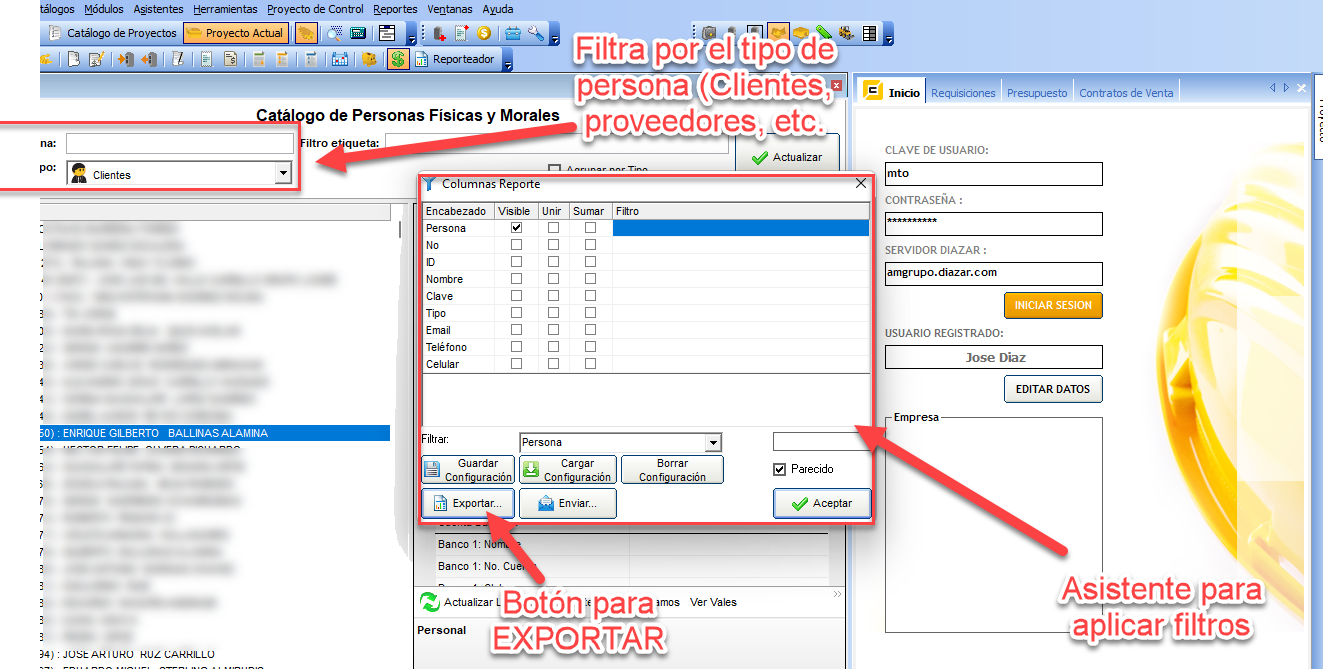Image resolution: width=1323 pixels, height=672 pixels.
Task: Click the Exportar button in Columnas Reporte
Action: tap(467, 503)
